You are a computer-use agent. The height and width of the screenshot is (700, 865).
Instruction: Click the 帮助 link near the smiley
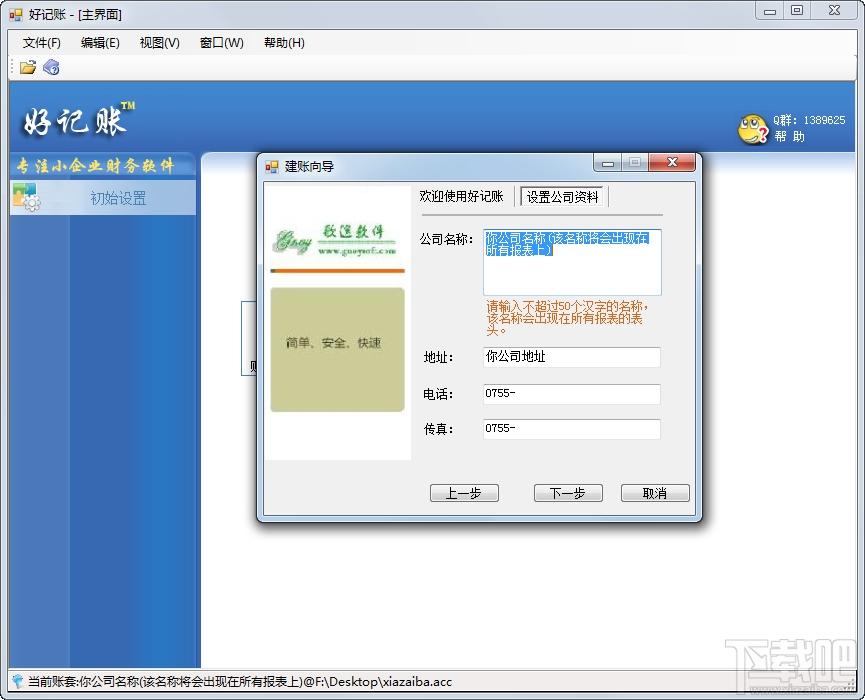[x=789, y=136]
